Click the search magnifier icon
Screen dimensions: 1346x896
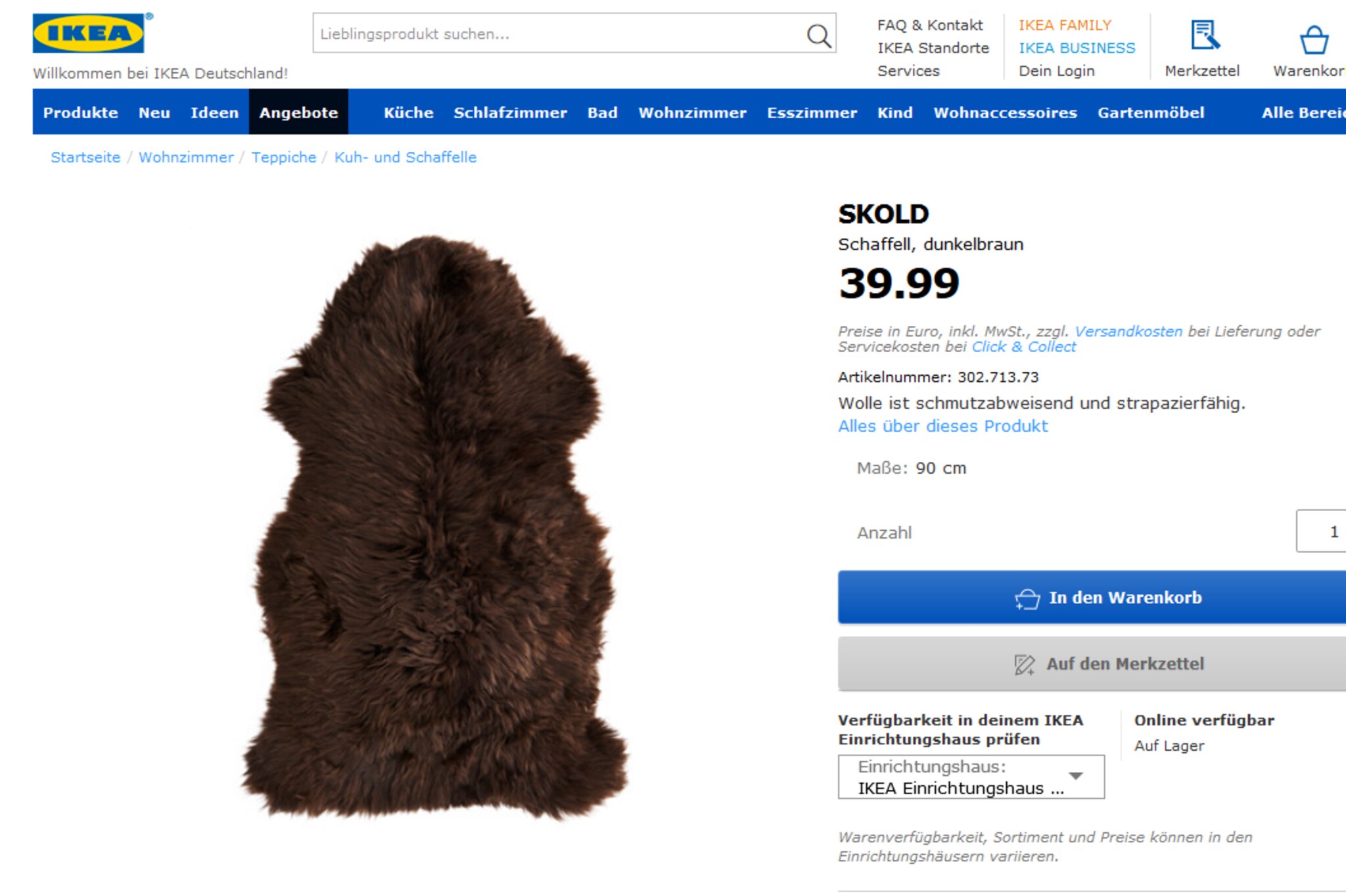click(818, 35)
